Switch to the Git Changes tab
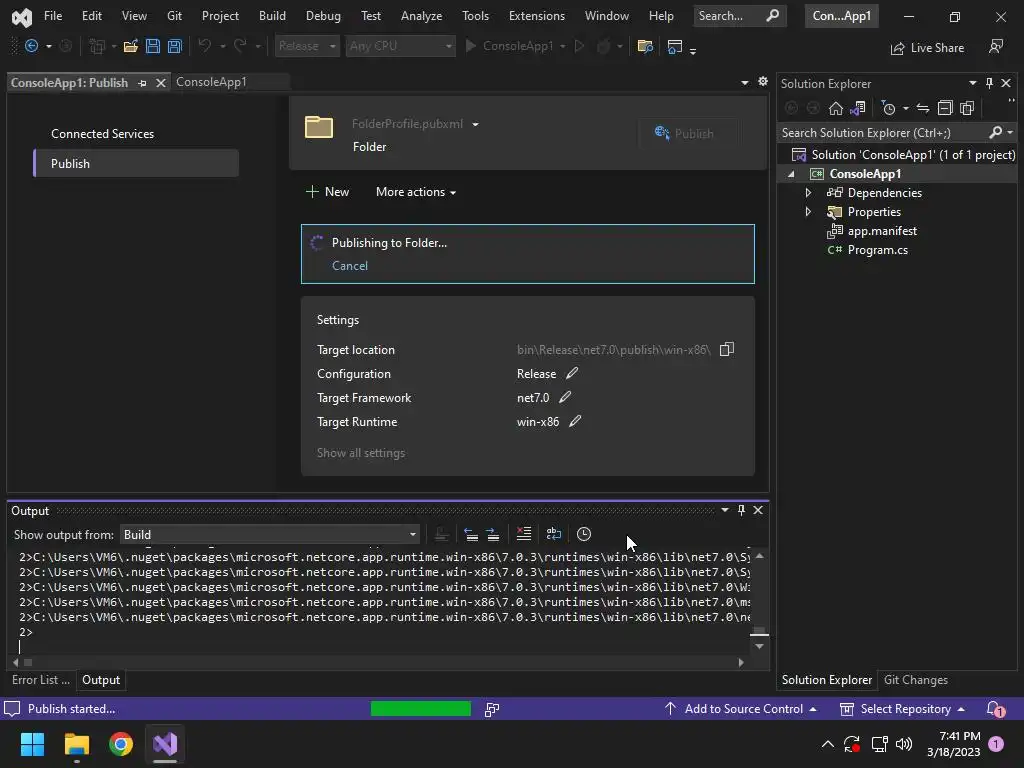The width and height of the screenshot is (1024, 768). point(916,680)
